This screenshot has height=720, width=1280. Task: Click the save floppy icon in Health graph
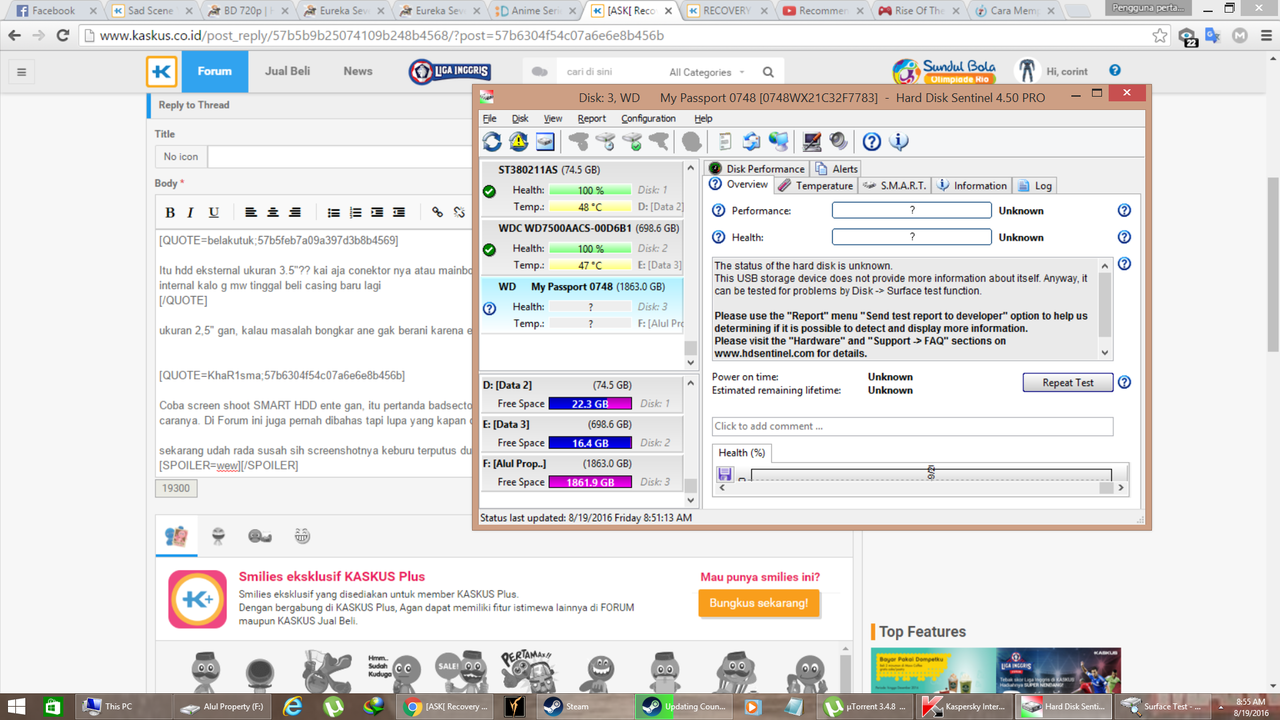pos(725,474)
